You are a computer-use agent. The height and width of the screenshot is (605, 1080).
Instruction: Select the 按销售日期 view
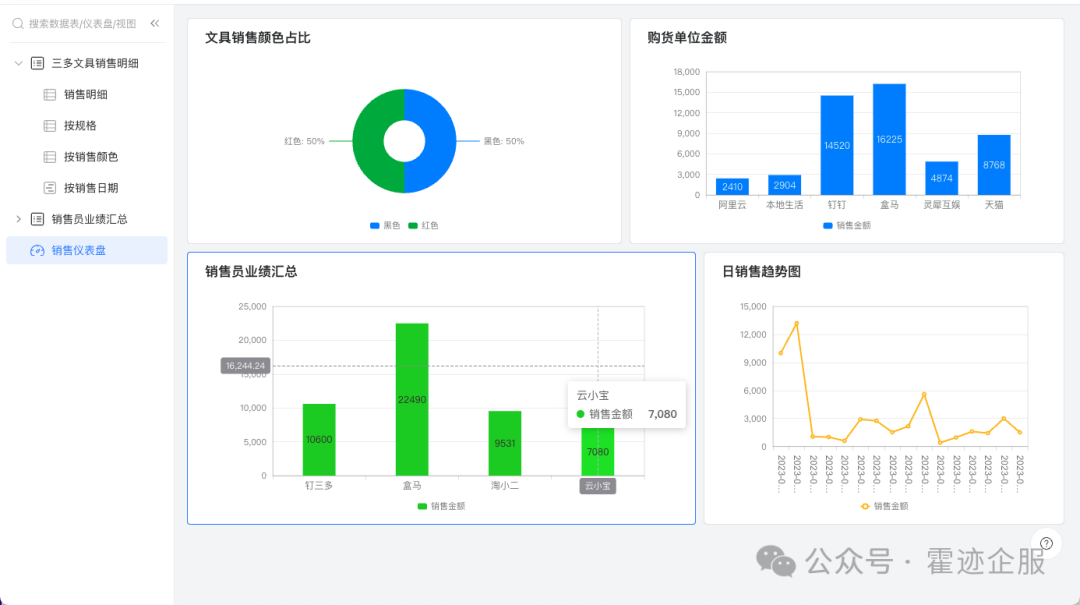point(91,188)
